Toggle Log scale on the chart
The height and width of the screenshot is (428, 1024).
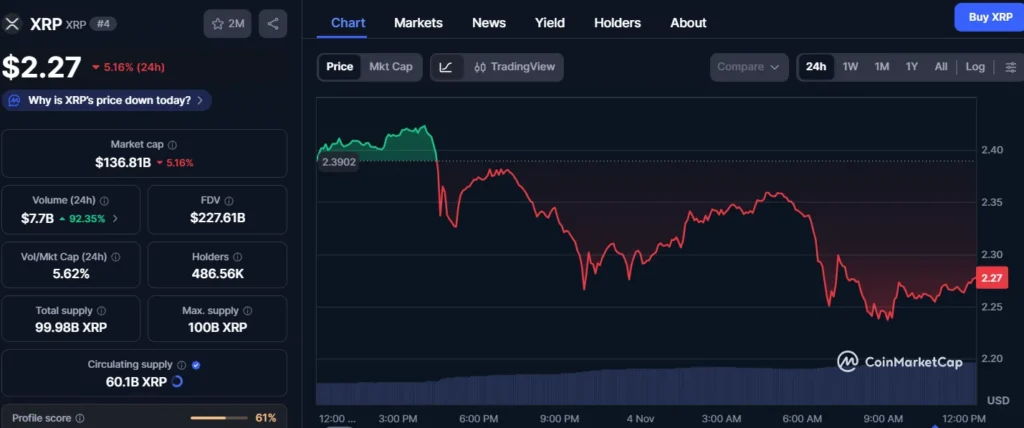(975, 67)
